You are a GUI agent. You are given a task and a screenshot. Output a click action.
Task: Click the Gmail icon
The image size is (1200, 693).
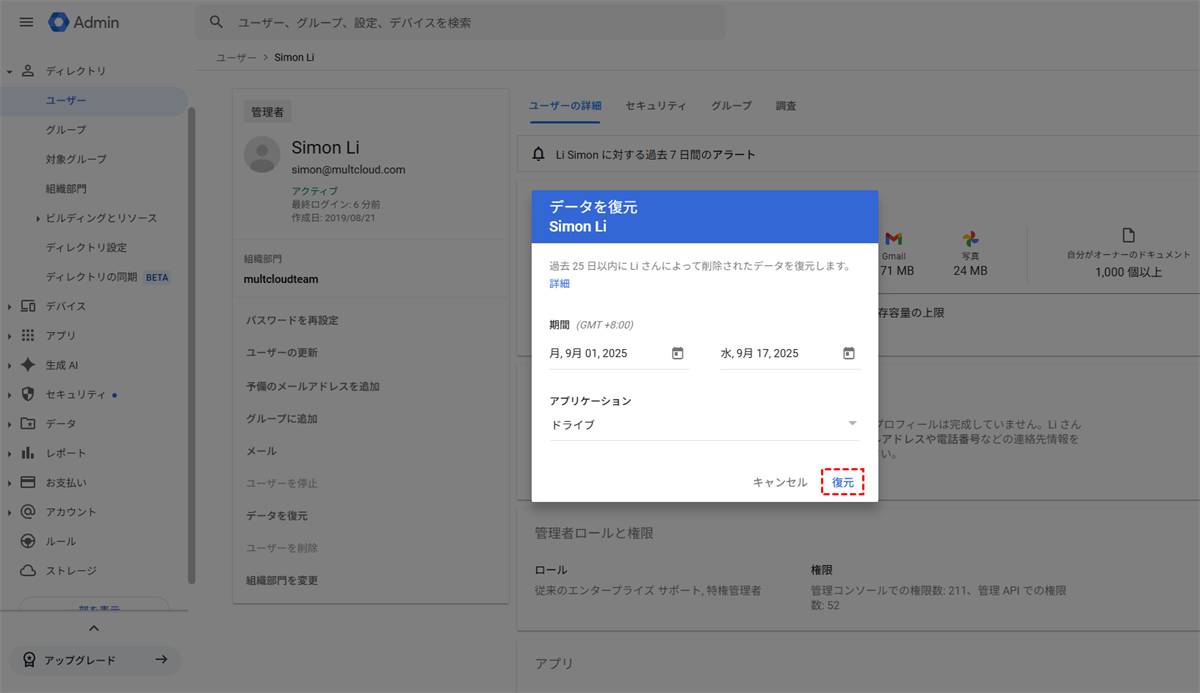[894, 238]
